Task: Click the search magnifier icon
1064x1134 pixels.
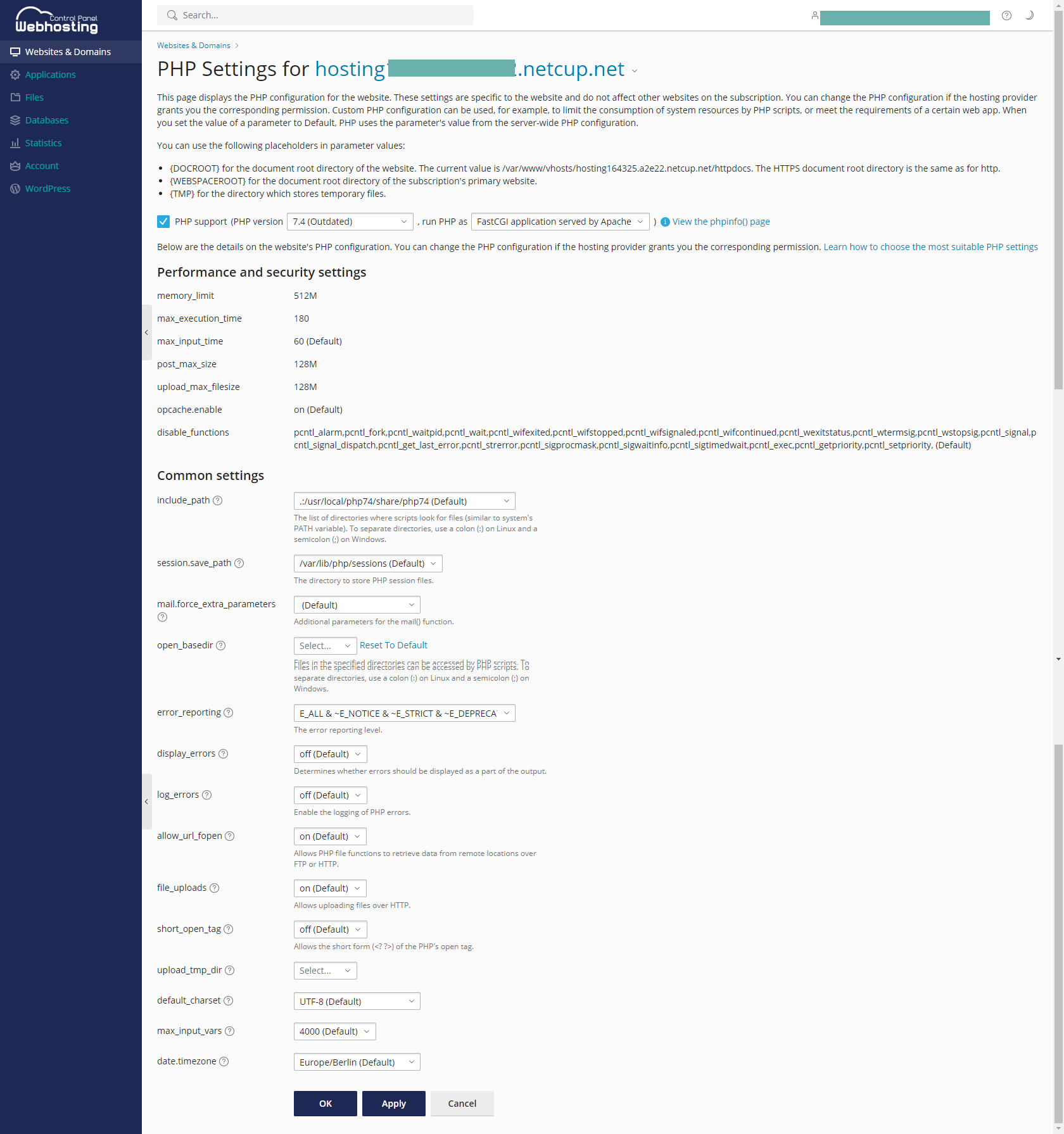Action: 172,15
